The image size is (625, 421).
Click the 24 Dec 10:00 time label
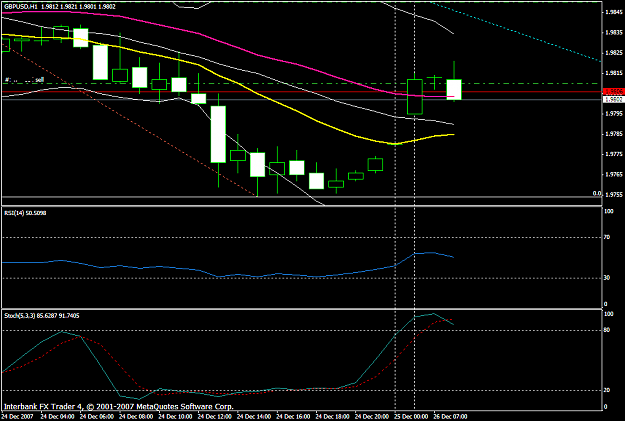coord(175,417)
